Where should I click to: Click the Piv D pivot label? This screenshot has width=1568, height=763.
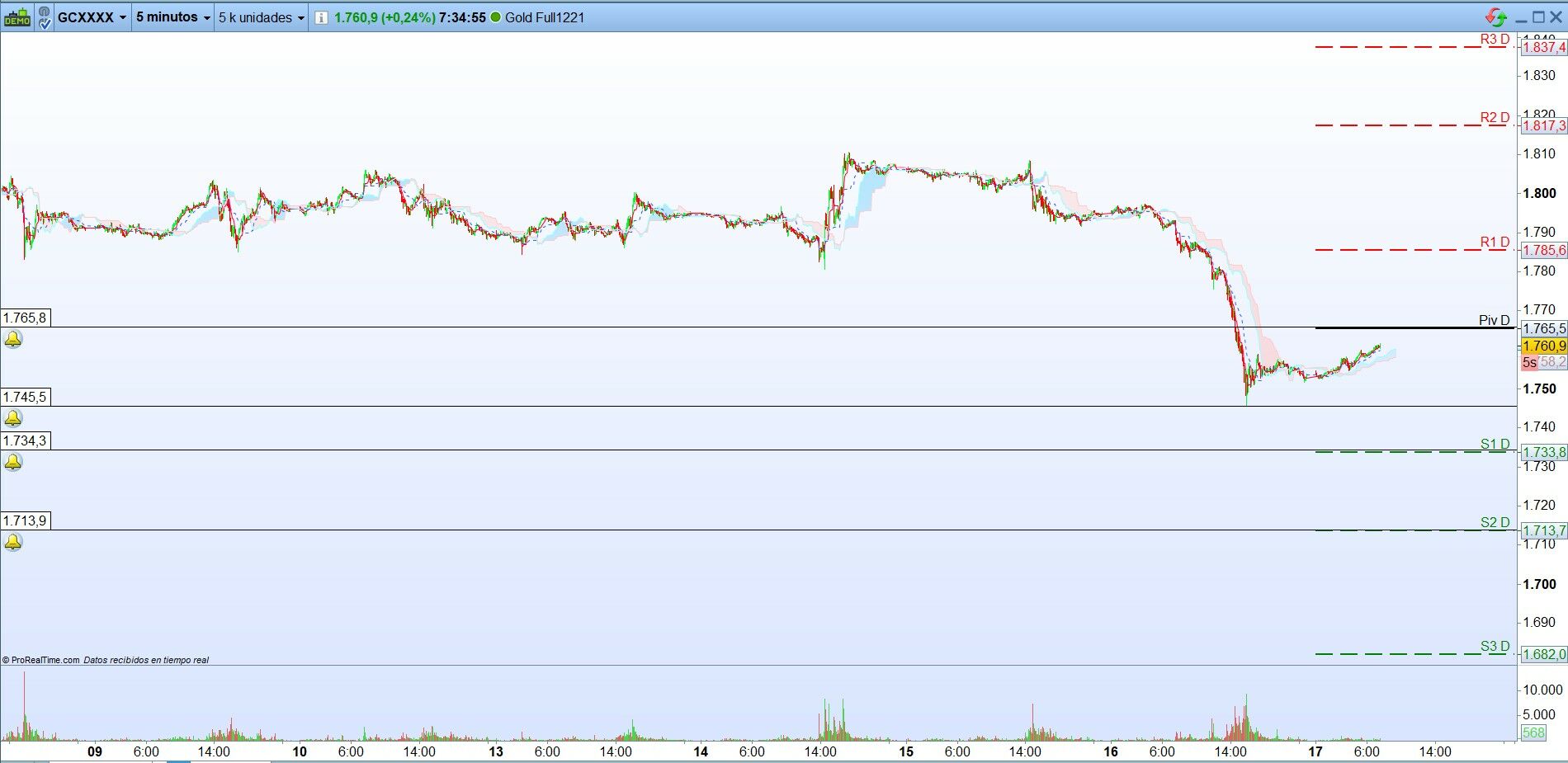(x=1494, y=320)
